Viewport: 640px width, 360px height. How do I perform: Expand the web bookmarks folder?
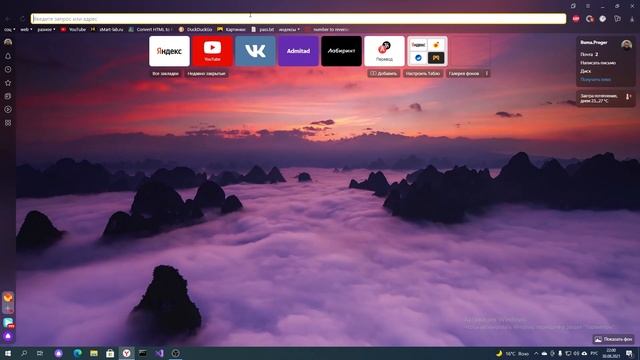click(x=26, y=29)
